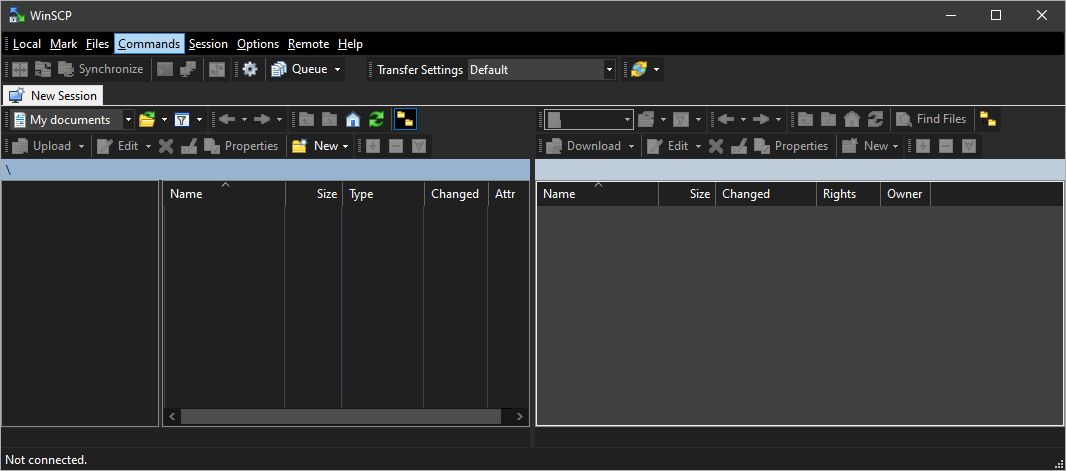This screenshot has width=1066, height=471.
Task: Toggle the remote directory tree button
Action: coord(988,120)
